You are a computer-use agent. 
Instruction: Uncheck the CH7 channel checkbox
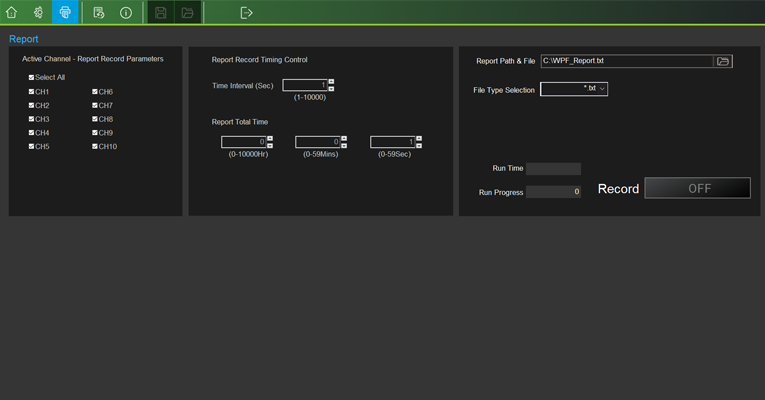tap(95, 105)
